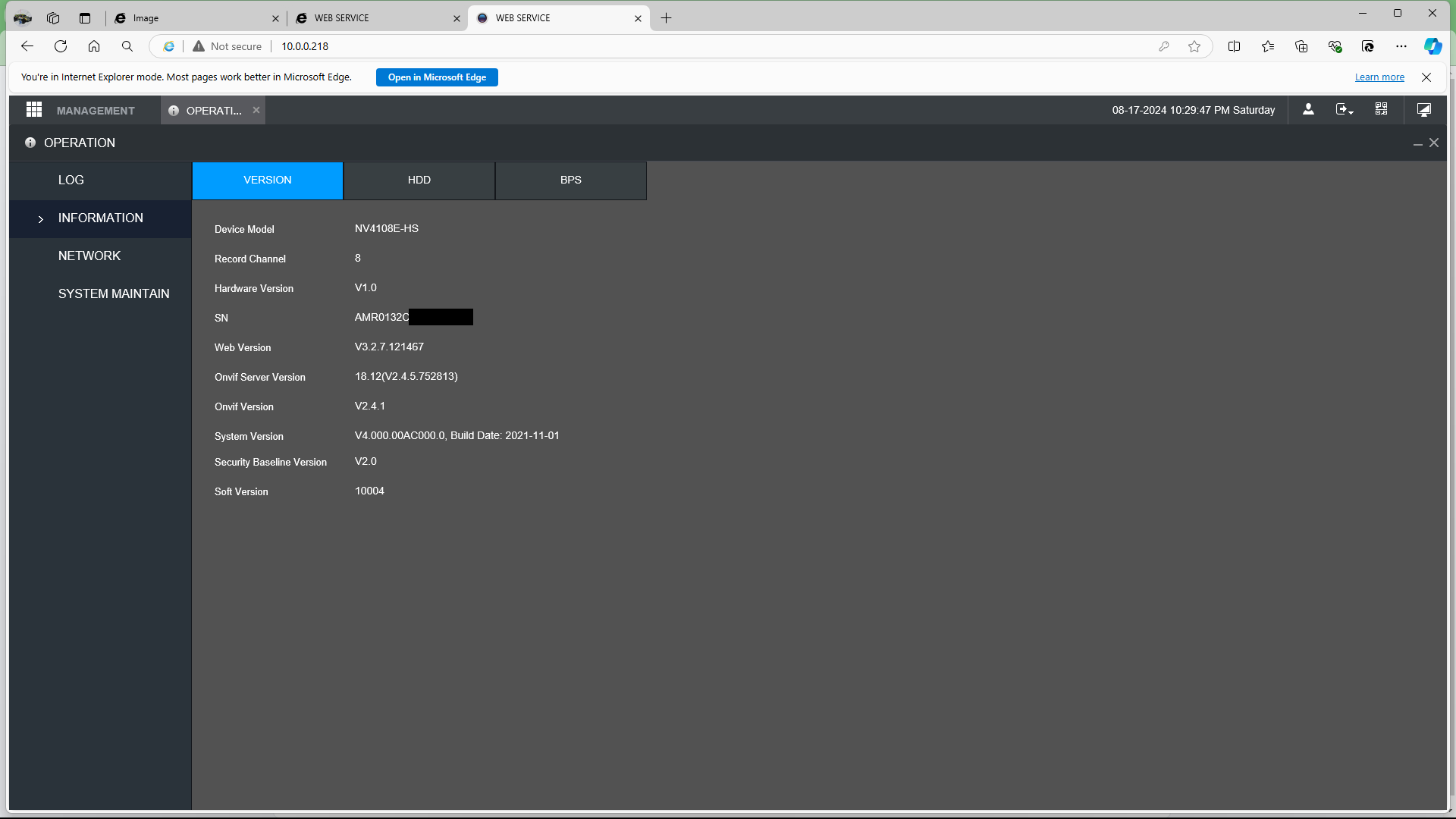Open the Copilot icon
Screen dimensions: 1456x819
tap(1432, 46)
